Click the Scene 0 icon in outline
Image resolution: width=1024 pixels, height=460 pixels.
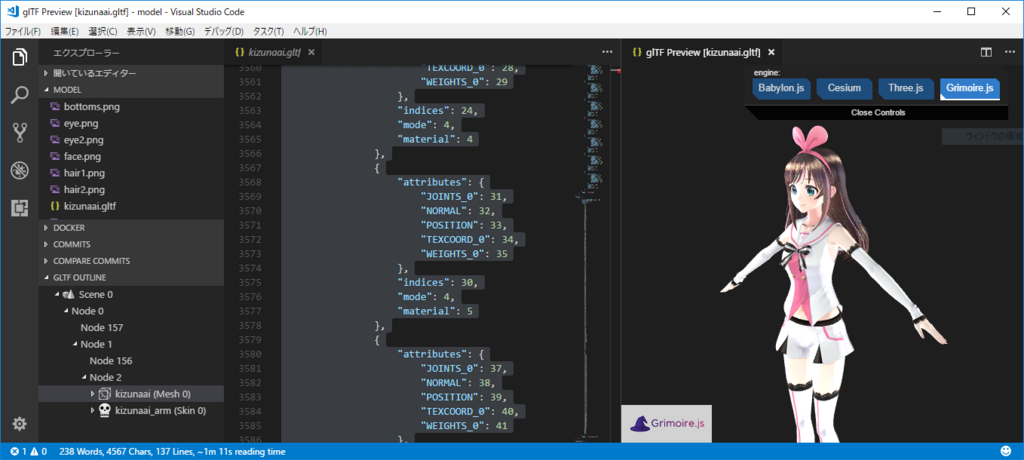[69, 295]
